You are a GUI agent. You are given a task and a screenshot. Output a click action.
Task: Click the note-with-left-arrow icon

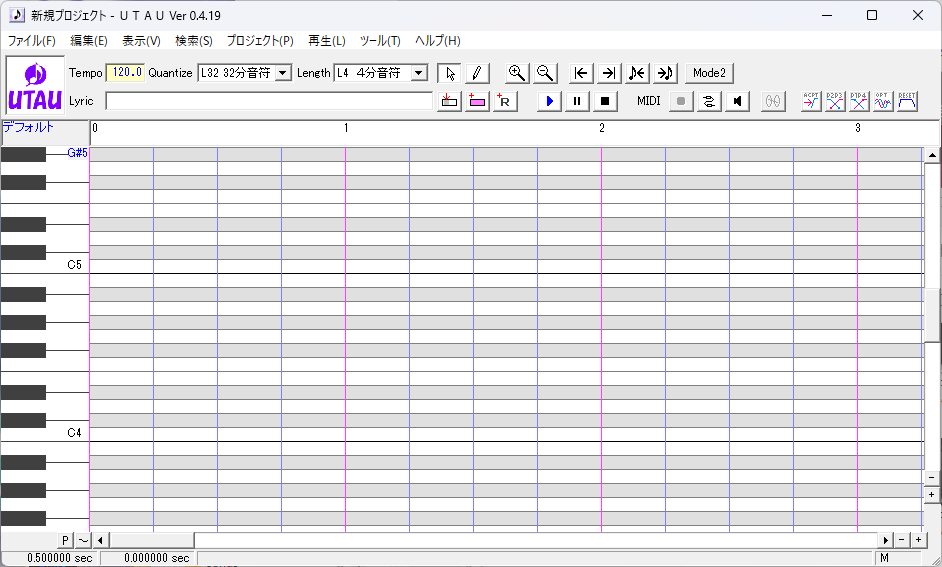(637, 73)
